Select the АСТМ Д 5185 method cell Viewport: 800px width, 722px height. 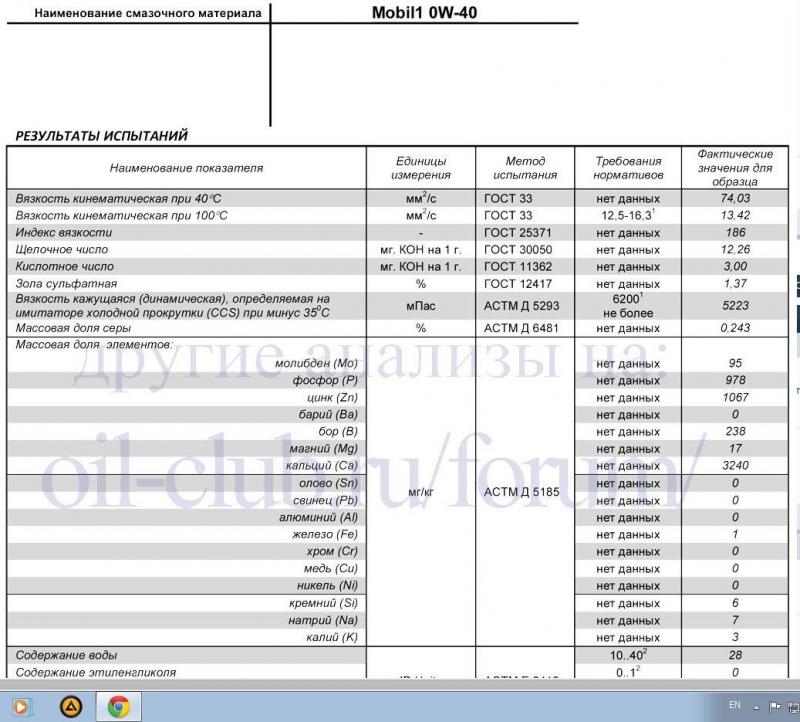pos(523,491)
